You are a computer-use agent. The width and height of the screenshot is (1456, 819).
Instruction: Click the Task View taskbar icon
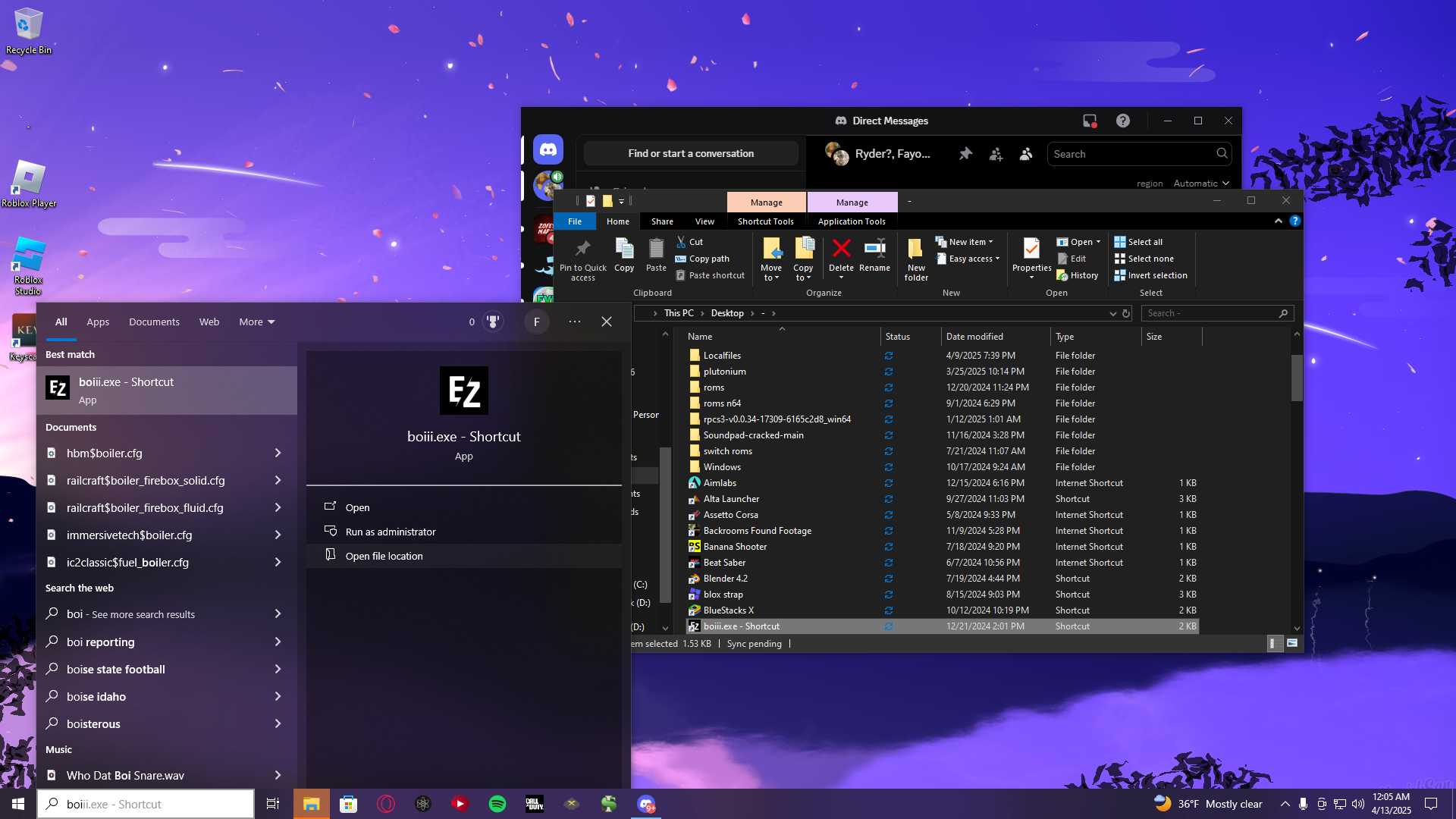click(x=273, y=804)
